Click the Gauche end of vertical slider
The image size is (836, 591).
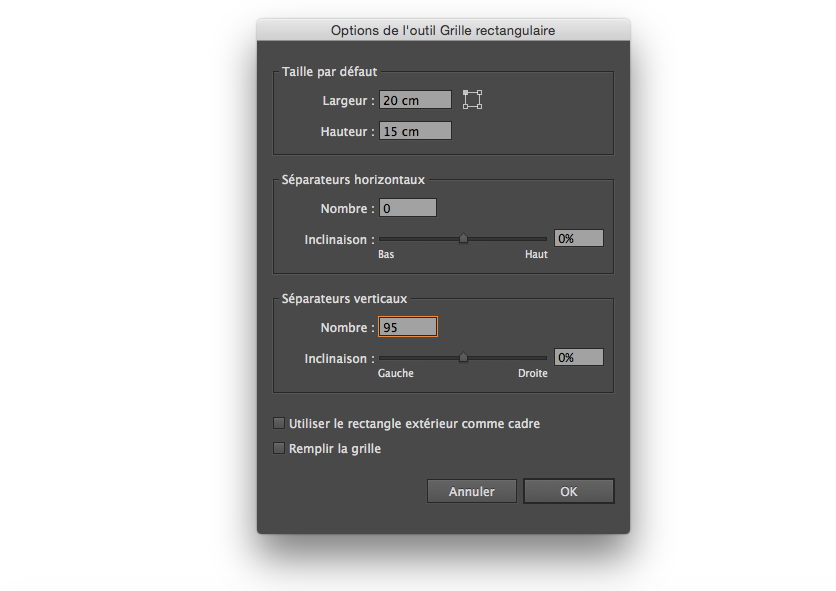pos(381,358)
